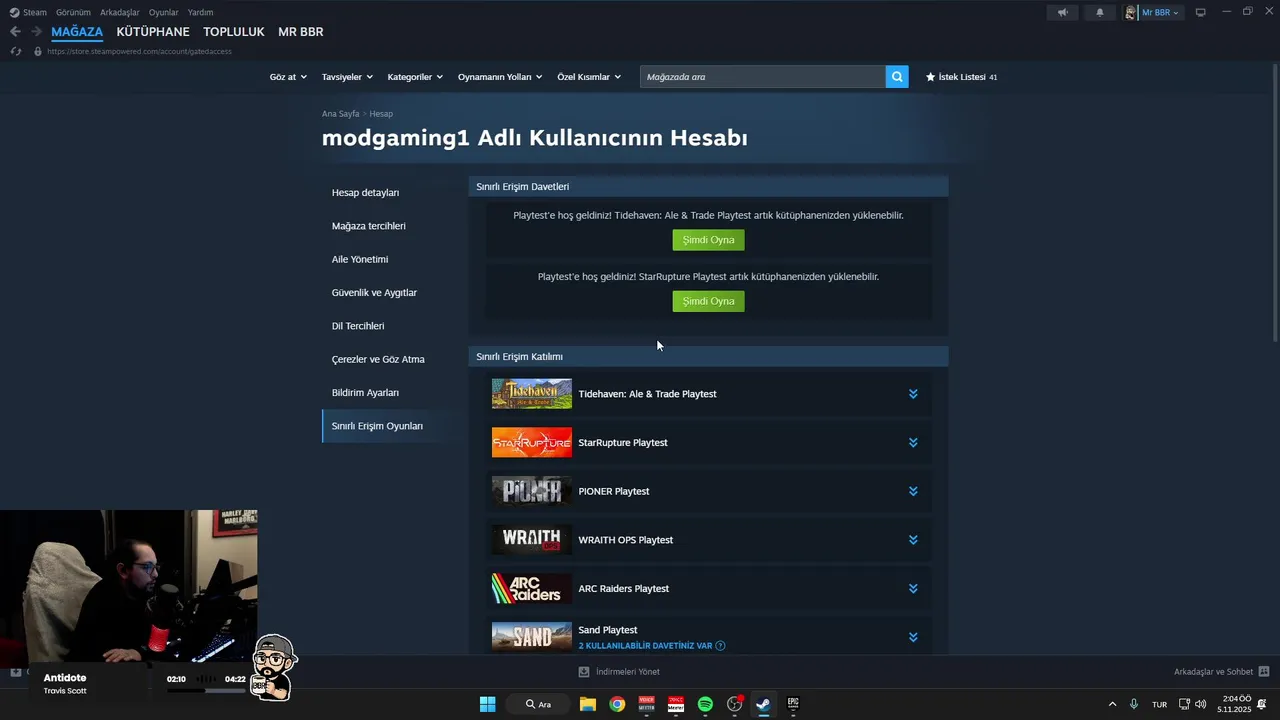The width and height of the screenshot is (1280, 720).
Task: Click the help icon beside invitation text
Action: pos(720,646)
